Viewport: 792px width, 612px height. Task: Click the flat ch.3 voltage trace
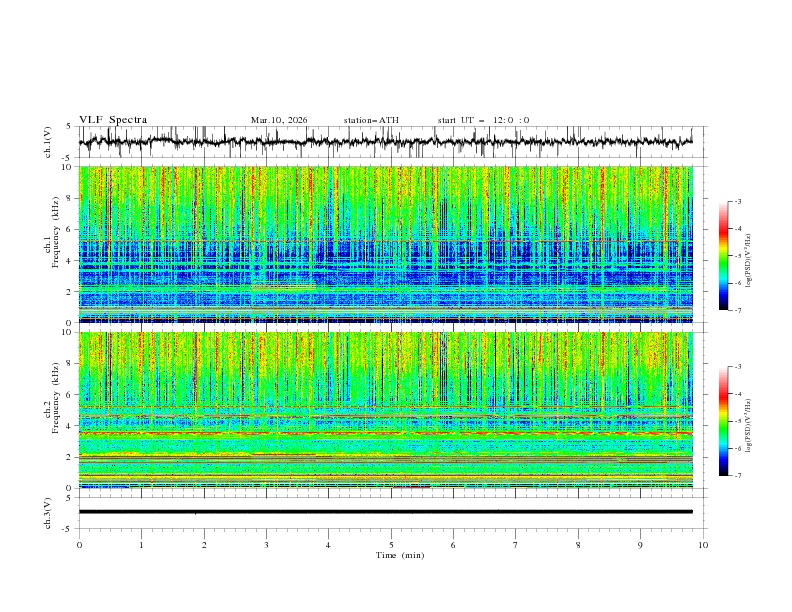(385, 512)
